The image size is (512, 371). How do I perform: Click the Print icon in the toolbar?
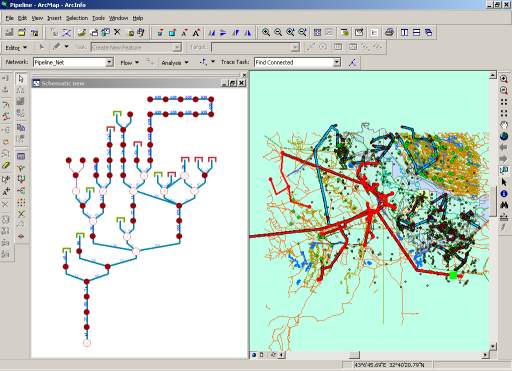[x=389, y=32]
